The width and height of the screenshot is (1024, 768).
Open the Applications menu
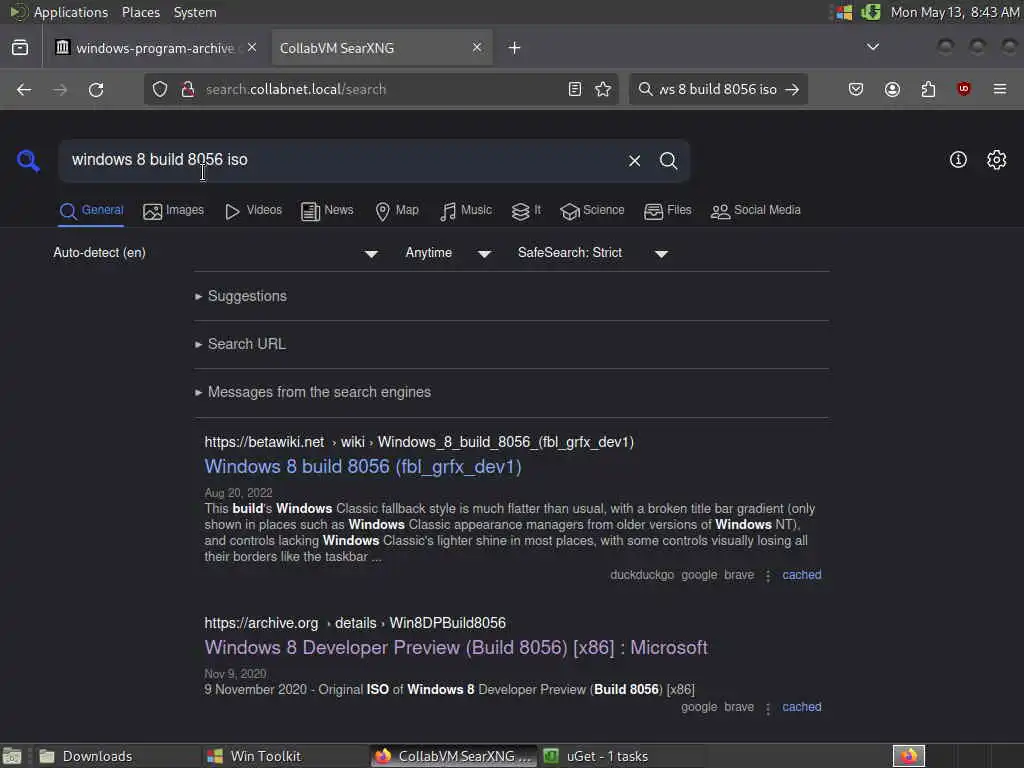click(x=71, y=12)
